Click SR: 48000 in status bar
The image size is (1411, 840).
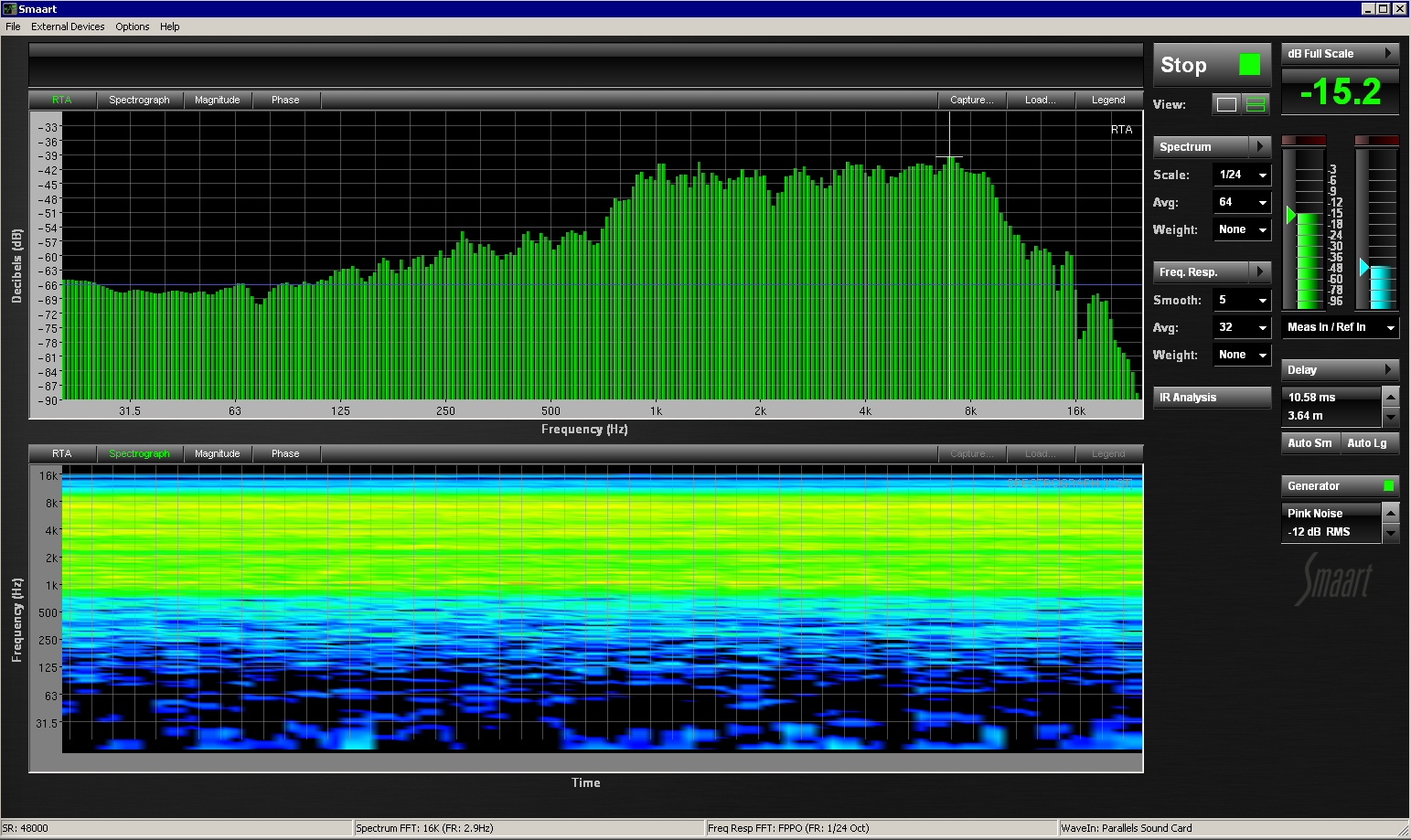[x=176, y=828]
